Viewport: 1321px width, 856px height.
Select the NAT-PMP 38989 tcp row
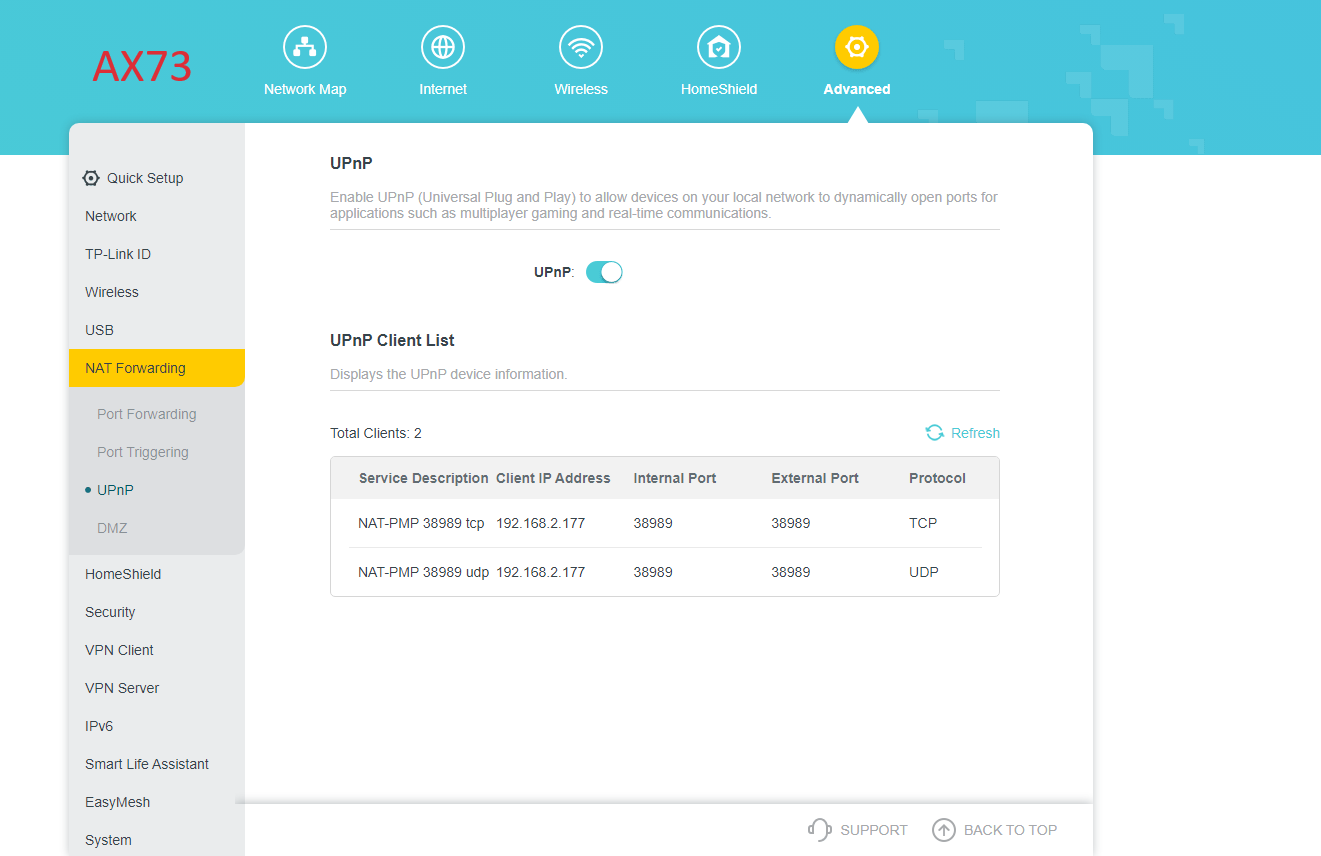pos(665,523)
